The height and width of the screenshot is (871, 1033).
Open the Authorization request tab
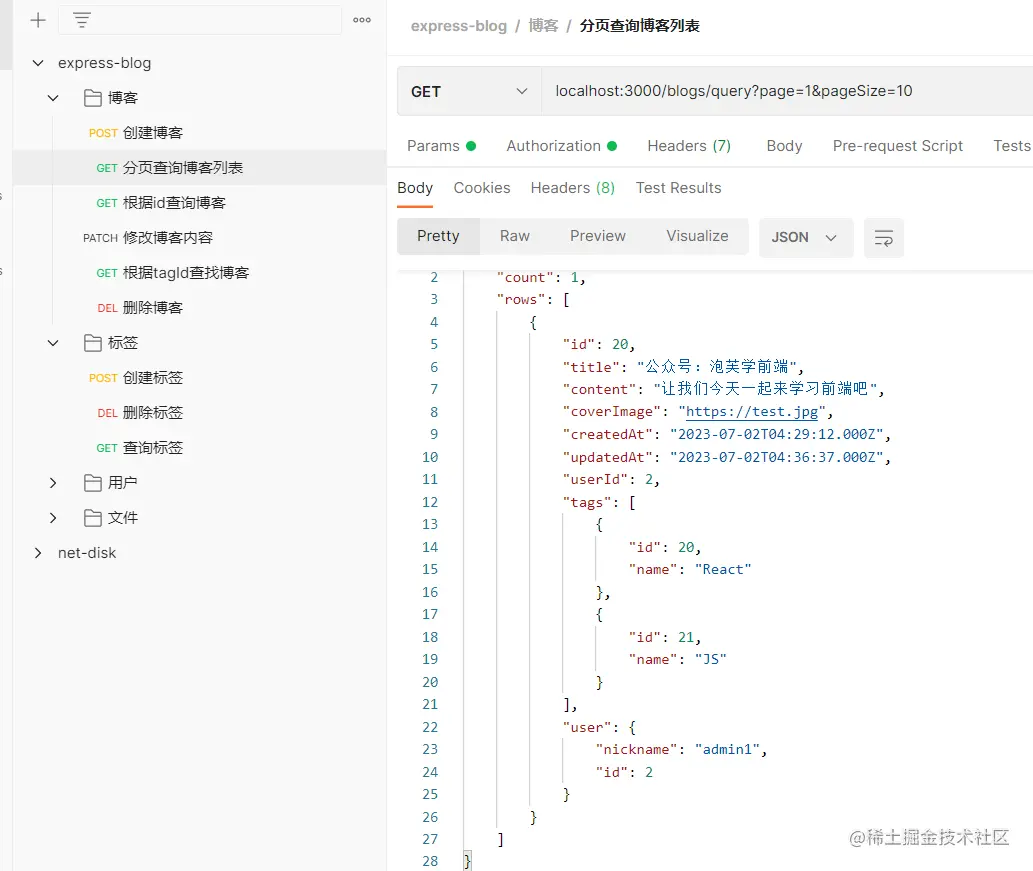coord(561,146)
